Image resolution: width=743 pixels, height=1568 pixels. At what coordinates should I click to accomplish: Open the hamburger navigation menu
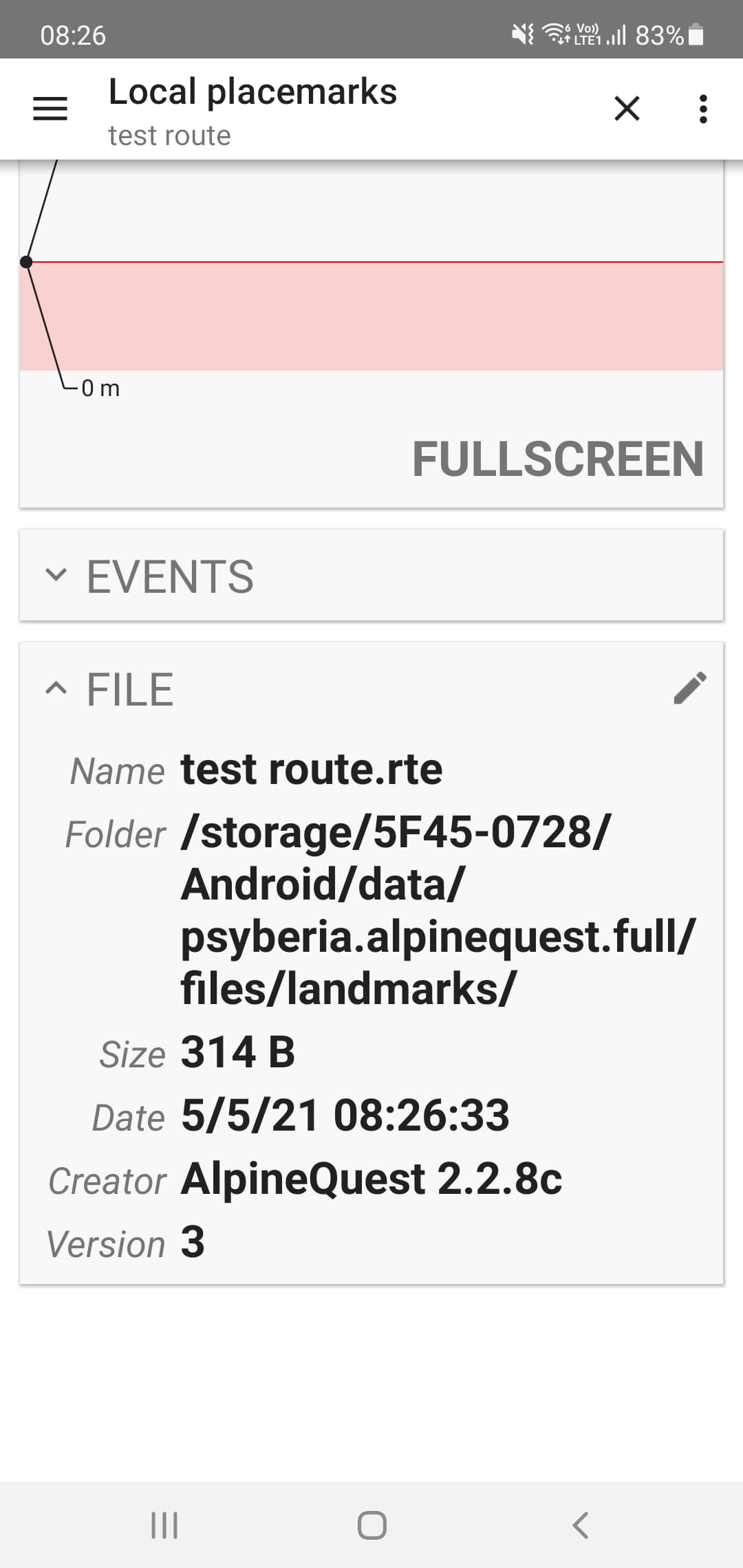coord(50,109)
